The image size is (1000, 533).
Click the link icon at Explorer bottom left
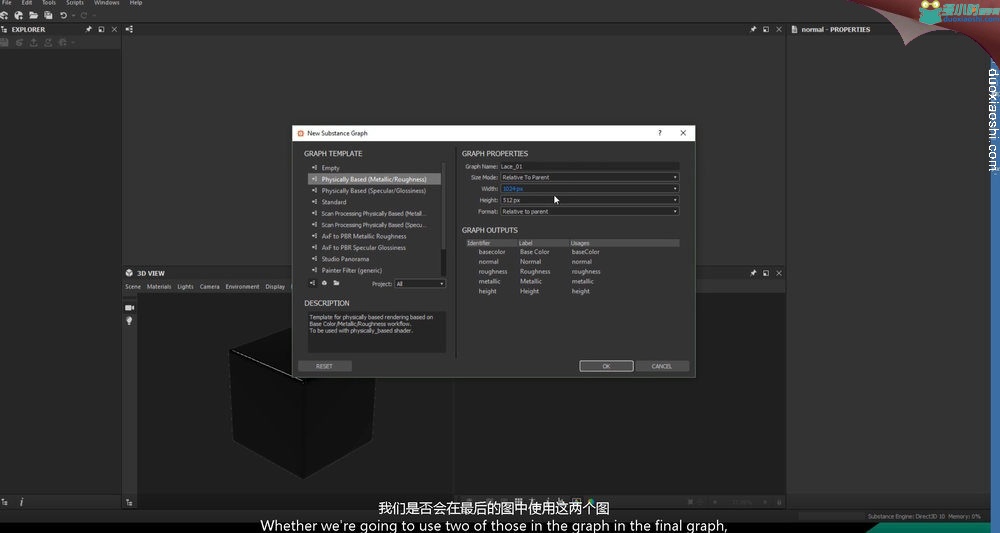click(4, 502)
